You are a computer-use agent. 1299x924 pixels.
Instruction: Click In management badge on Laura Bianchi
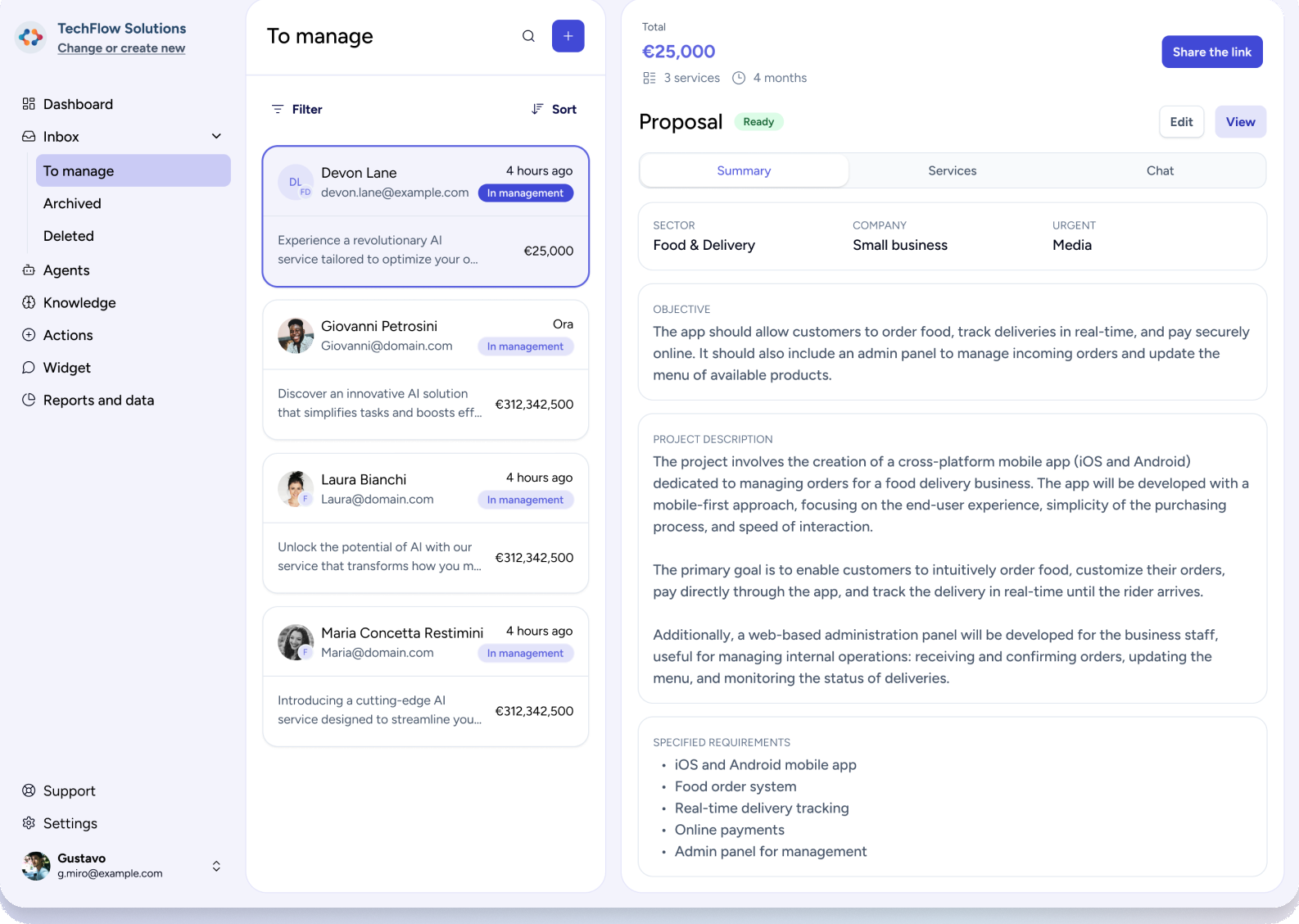click(x=525, y=500)
